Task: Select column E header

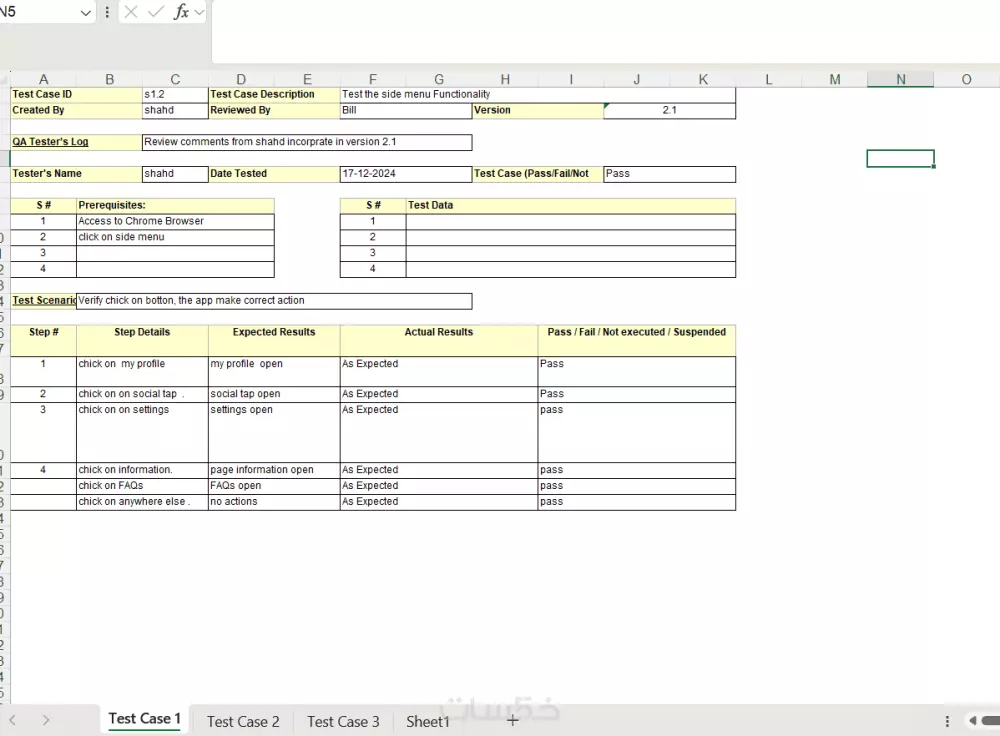Action: [x=307, y=79]
